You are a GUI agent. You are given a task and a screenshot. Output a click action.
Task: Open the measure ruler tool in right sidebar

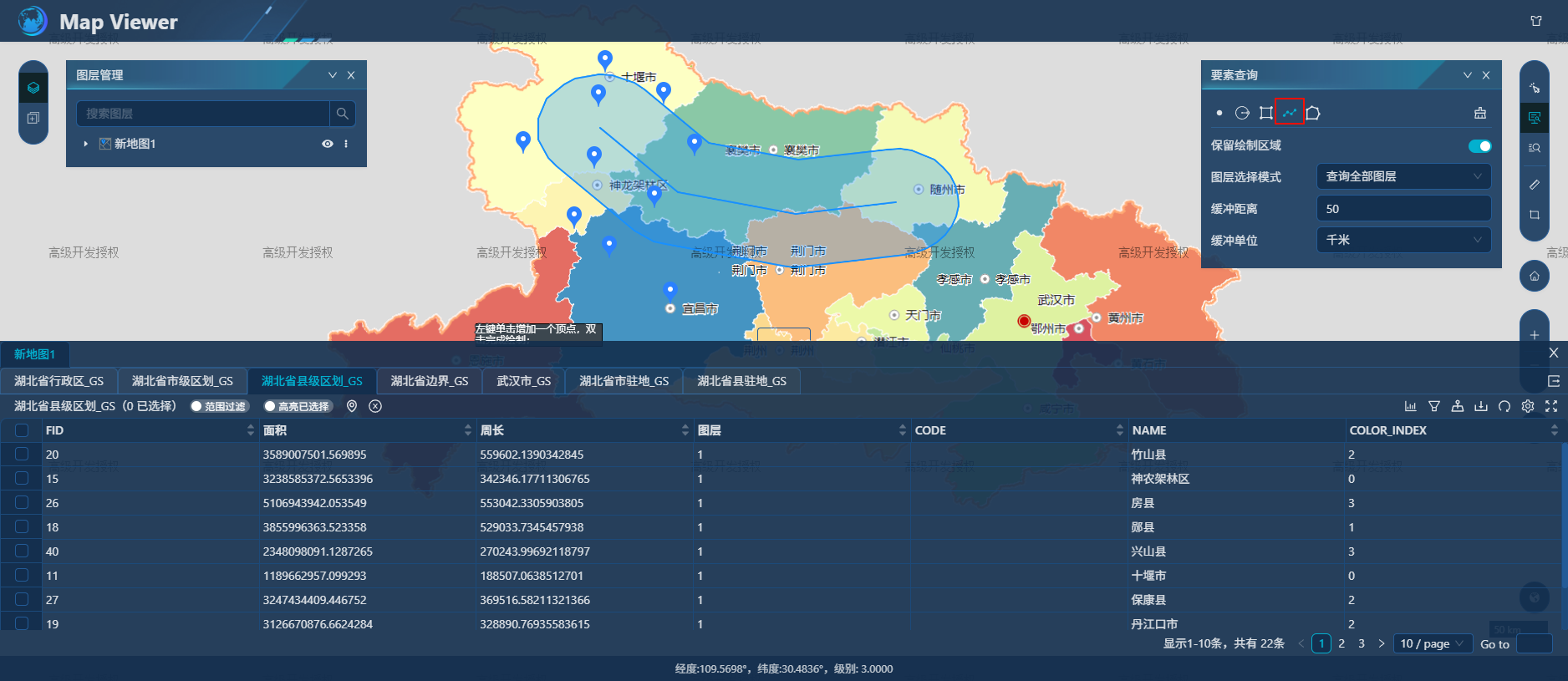(1534, 184)
